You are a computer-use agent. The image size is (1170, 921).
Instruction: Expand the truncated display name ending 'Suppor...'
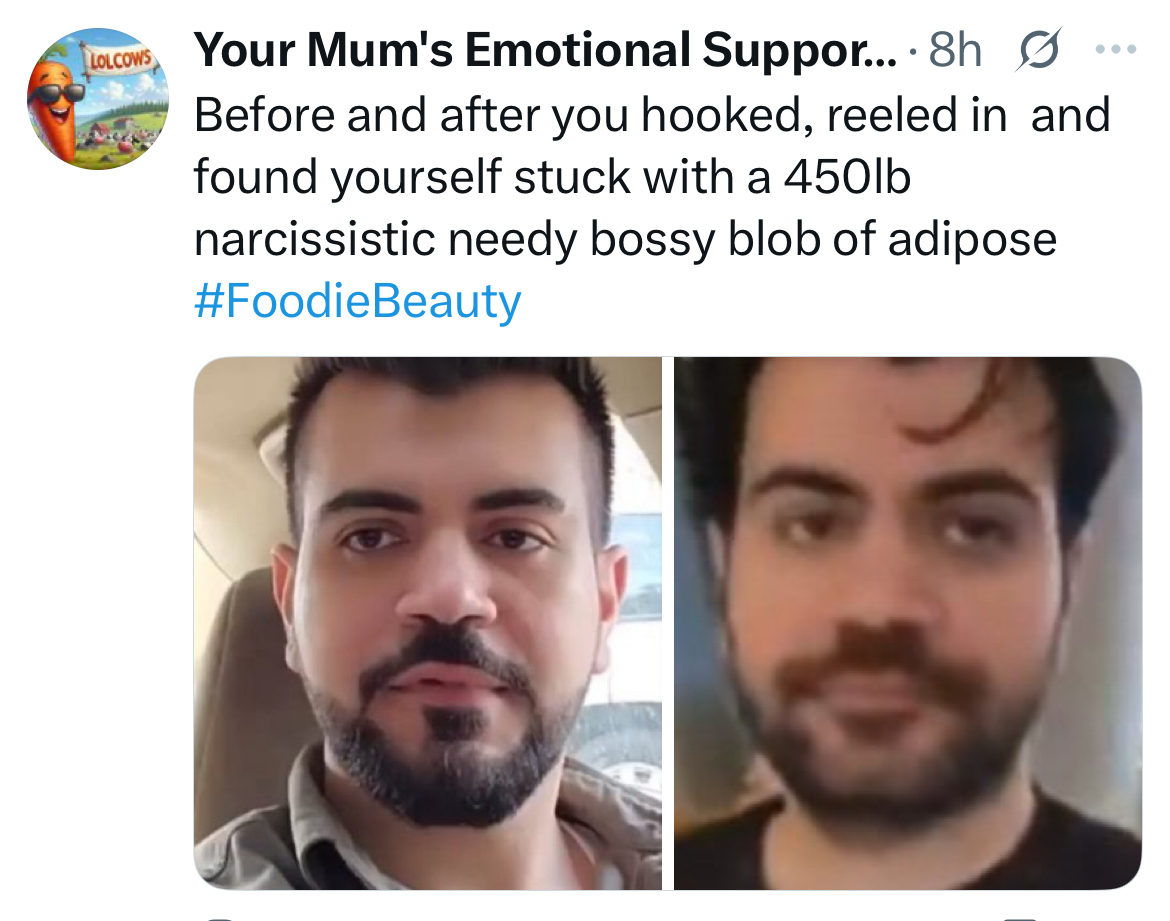click(x=545, y=49)
